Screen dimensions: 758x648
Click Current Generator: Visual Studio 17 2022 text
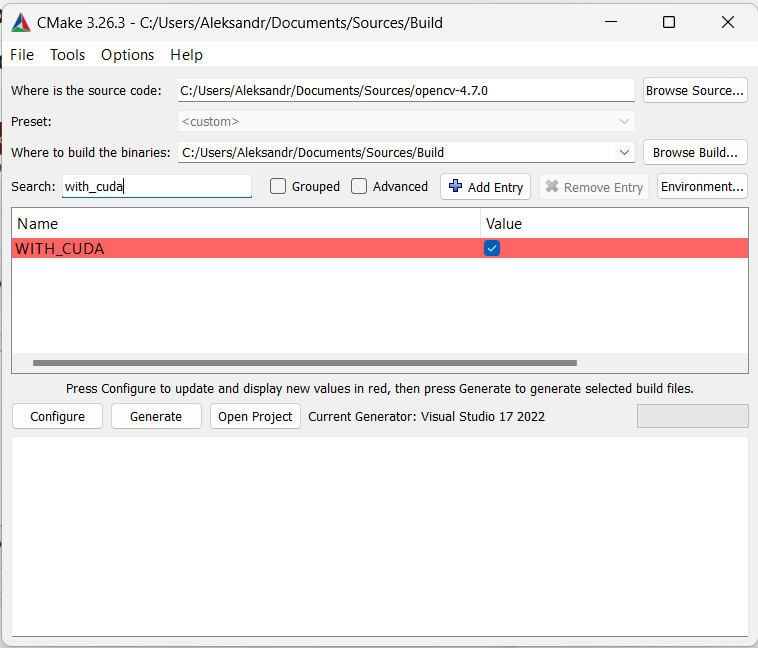pyautogui.click(x=426, y=416)
